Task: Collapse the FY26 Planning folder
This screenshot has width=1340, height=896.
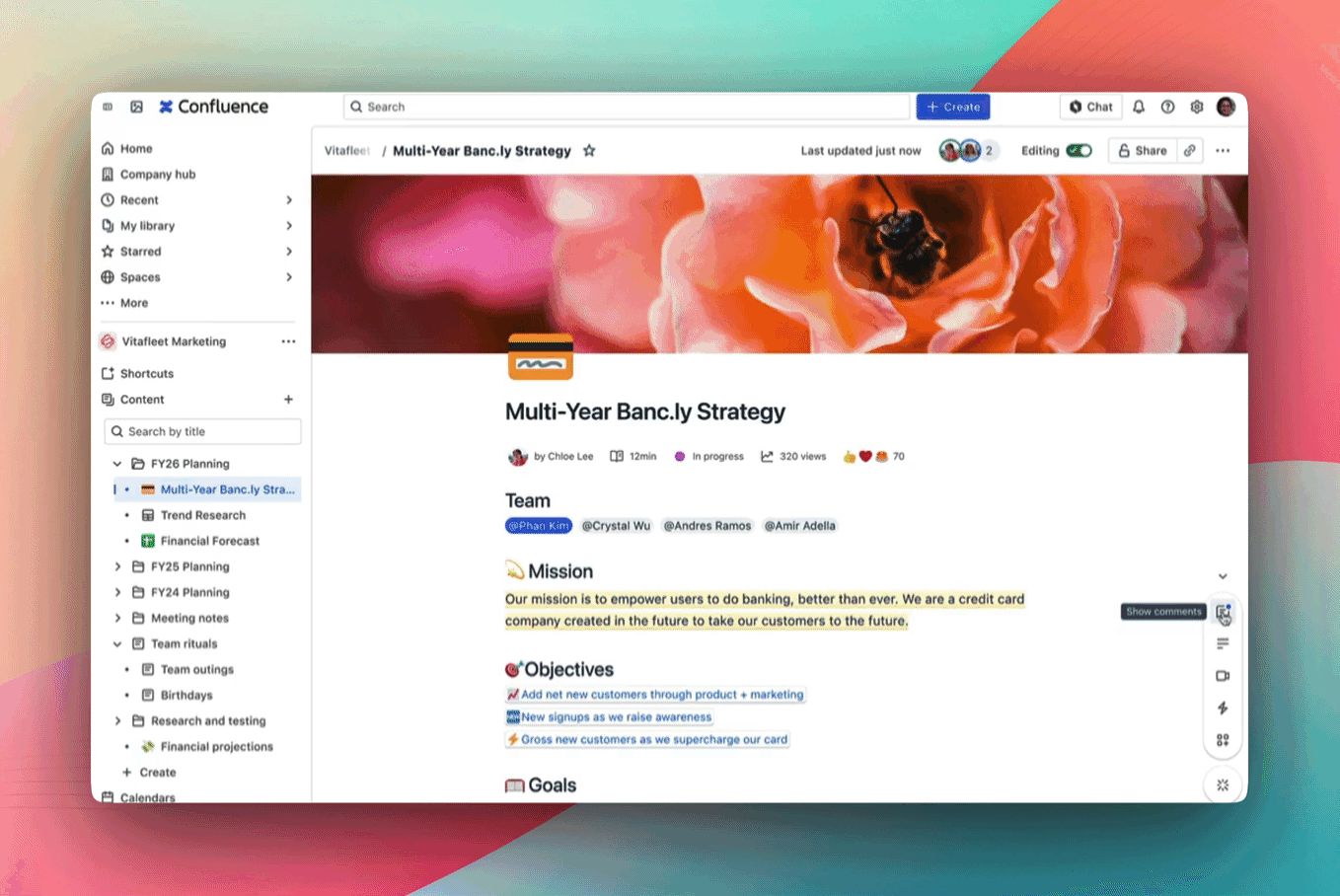Action: coord(117,464)
